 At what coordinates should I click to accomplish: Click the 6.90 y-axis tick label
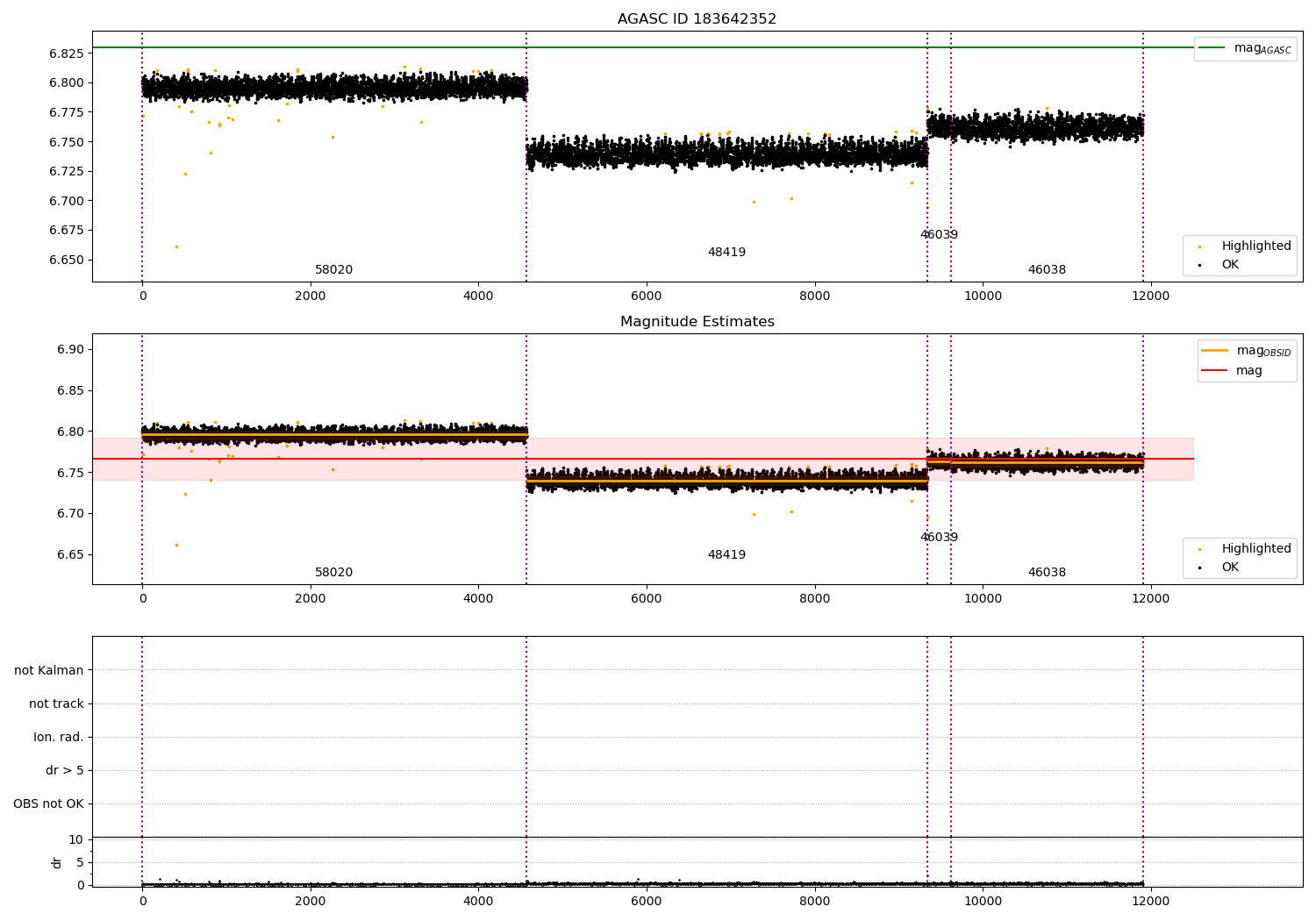click(70, 349)
